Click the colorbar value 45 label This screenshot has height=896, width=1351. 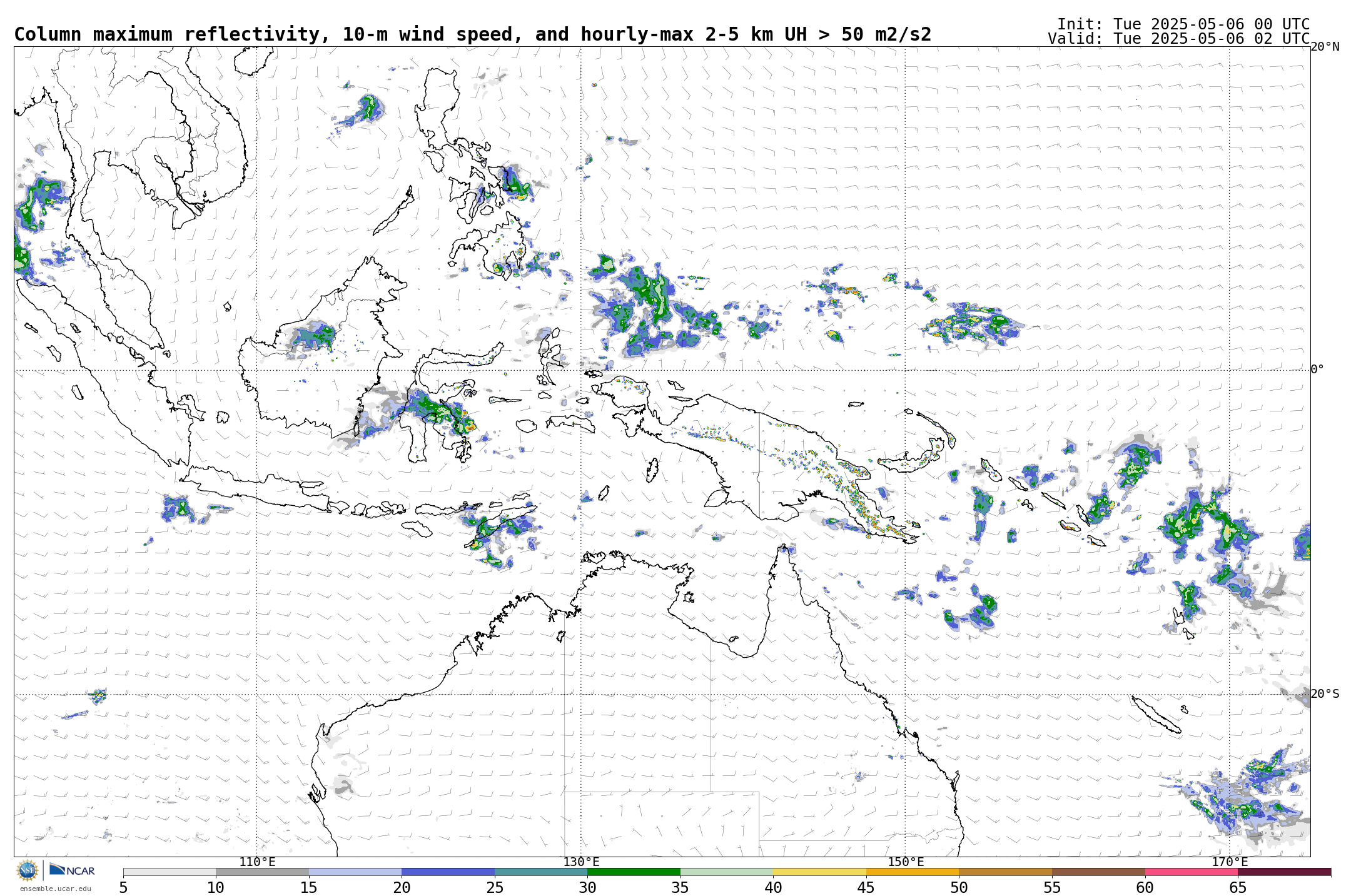[866, 888]
